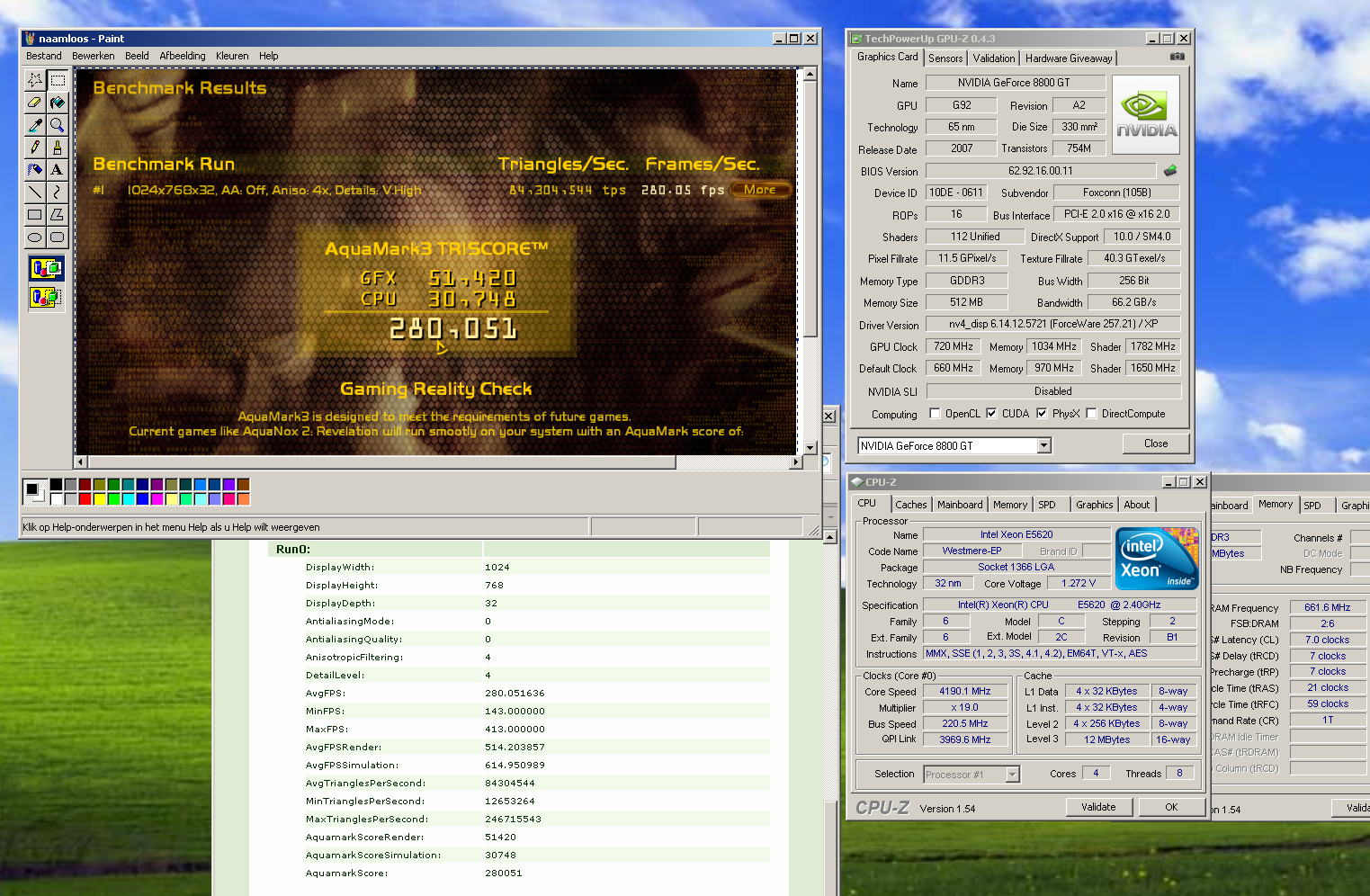Open the Afbeelding menu in Paint
Viewport: 1370px width, 896px height.
(183, 56)
